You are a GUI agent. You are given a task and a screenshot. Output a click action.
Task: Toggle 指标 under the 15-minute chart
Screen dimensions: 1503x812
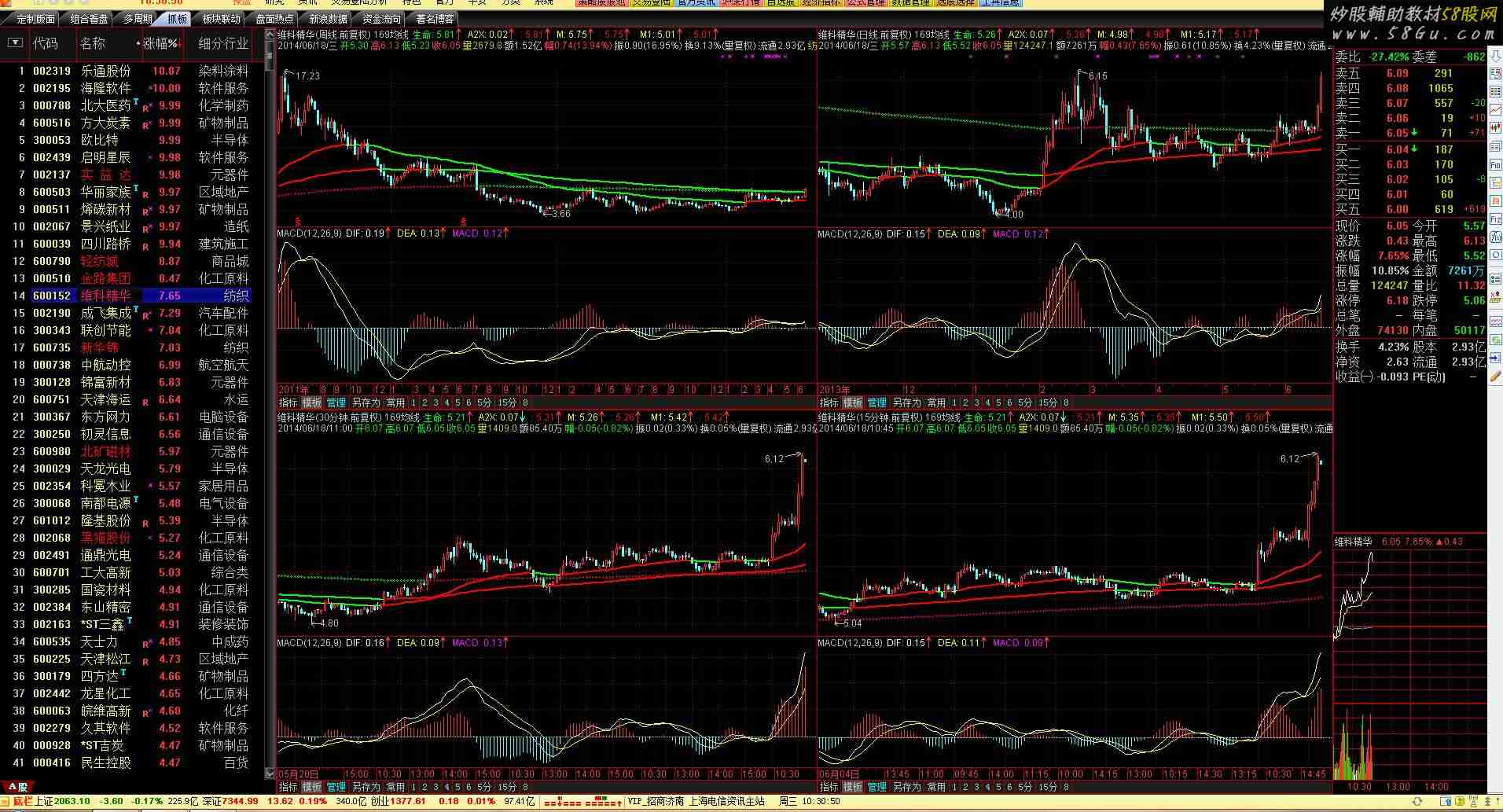coord(829,786)
